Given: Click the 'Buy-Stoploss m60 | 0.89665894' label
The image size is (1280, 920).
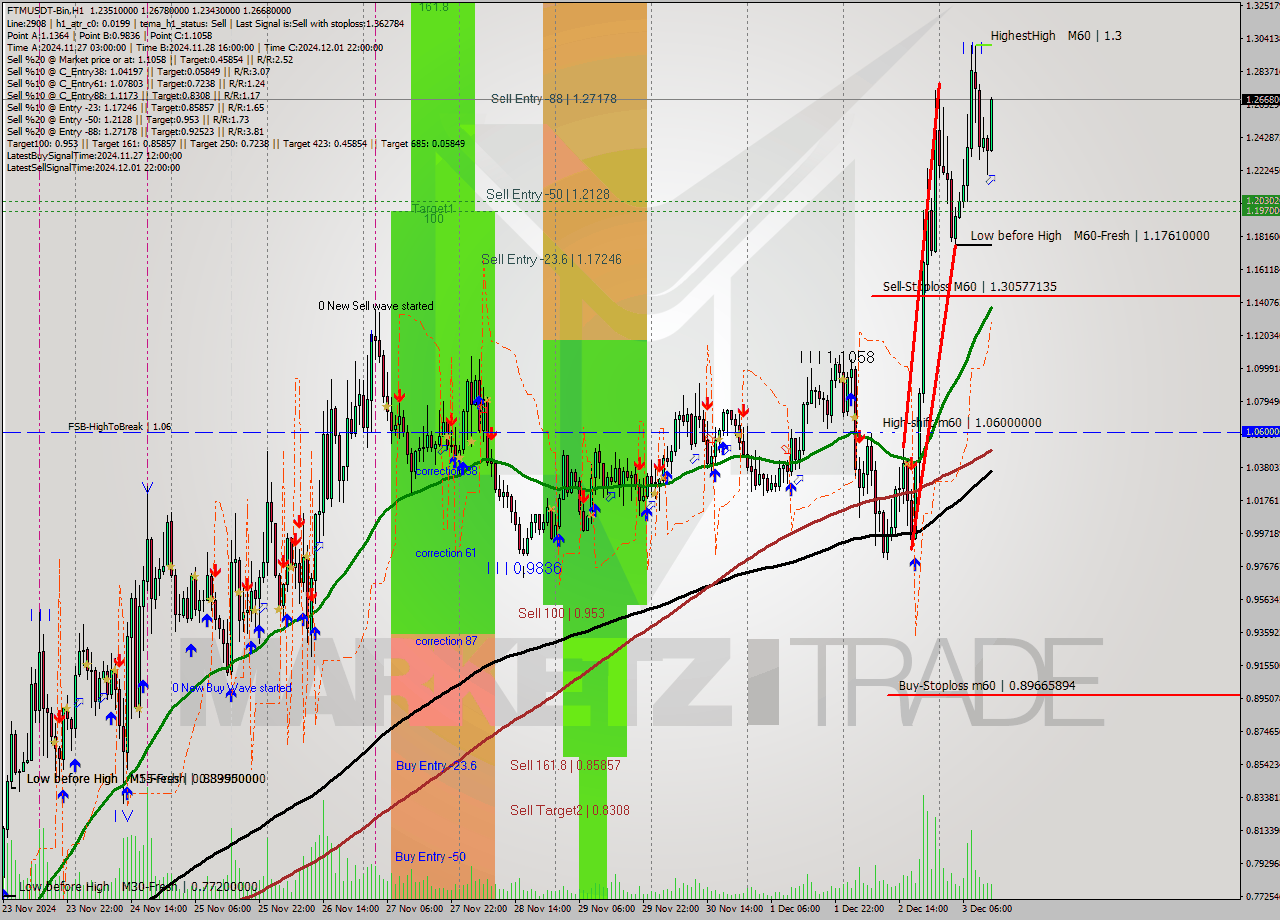Looking at the screenshot, I should (987, 686).
